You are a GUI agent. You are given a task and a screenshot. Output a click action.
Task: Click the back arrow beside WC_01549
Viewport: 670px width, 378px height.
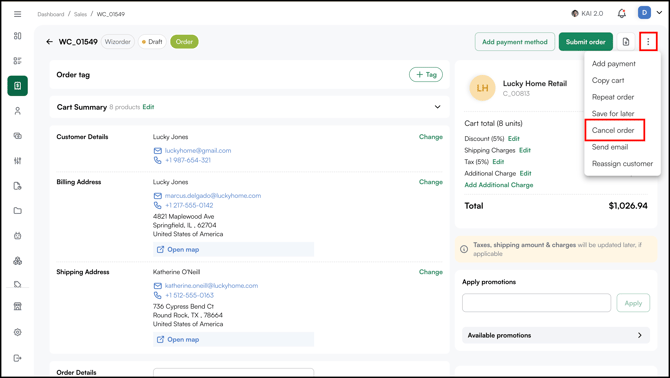point(50,42)
